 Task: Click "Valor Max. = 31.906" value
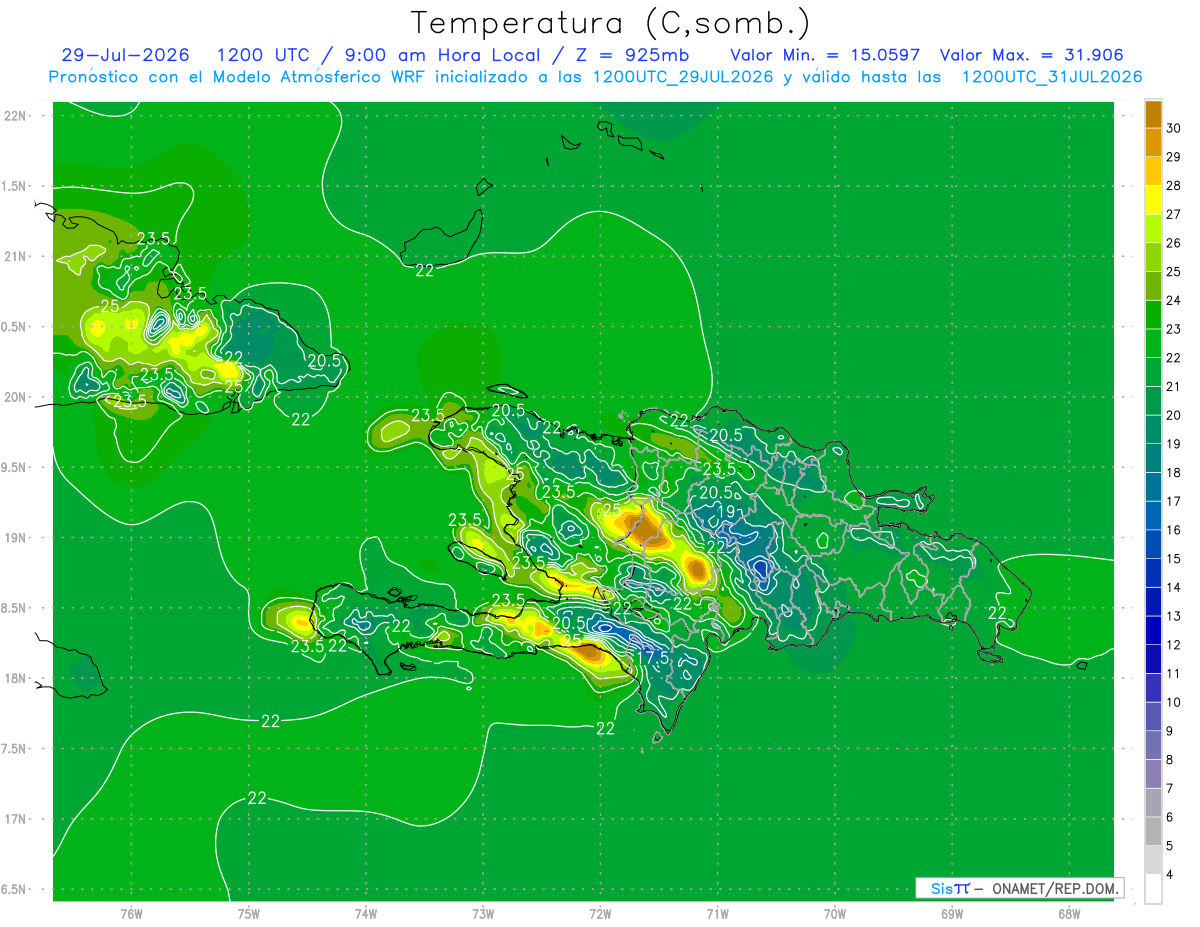pyautogui.click(x=1032, y=55)
